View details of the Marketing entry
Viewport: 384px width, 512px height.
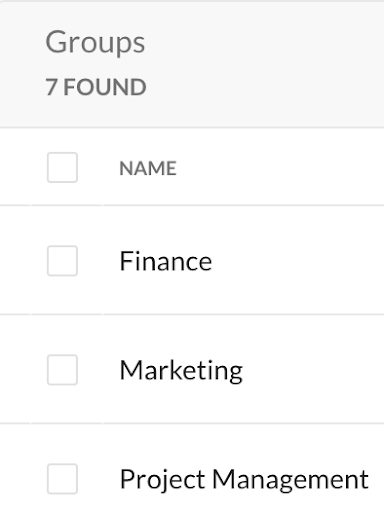(x=181, y=371)
